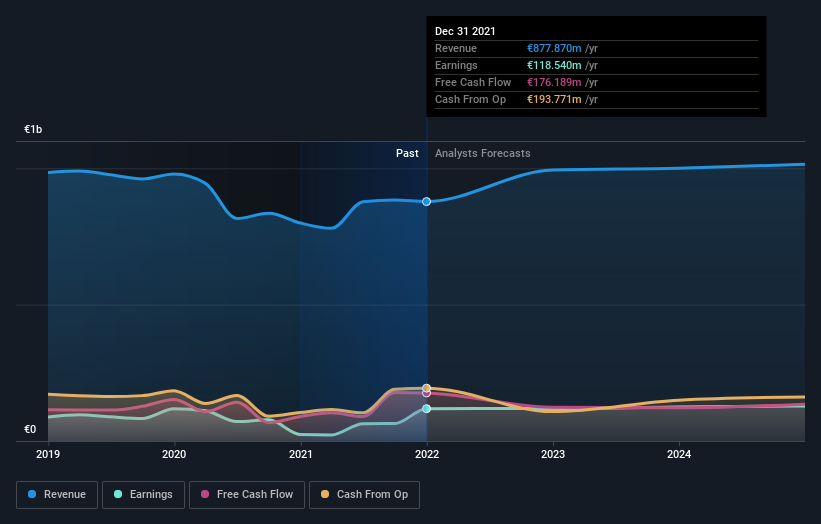
Task: Click the €1b y-axis label
Action: [33, 129]
